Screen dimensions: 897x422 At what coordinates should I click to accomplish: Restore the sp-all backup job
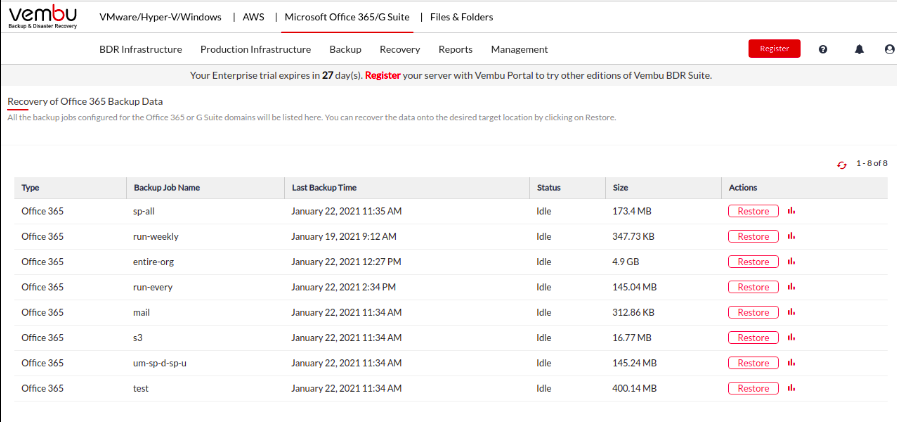[x=753, y=211]
